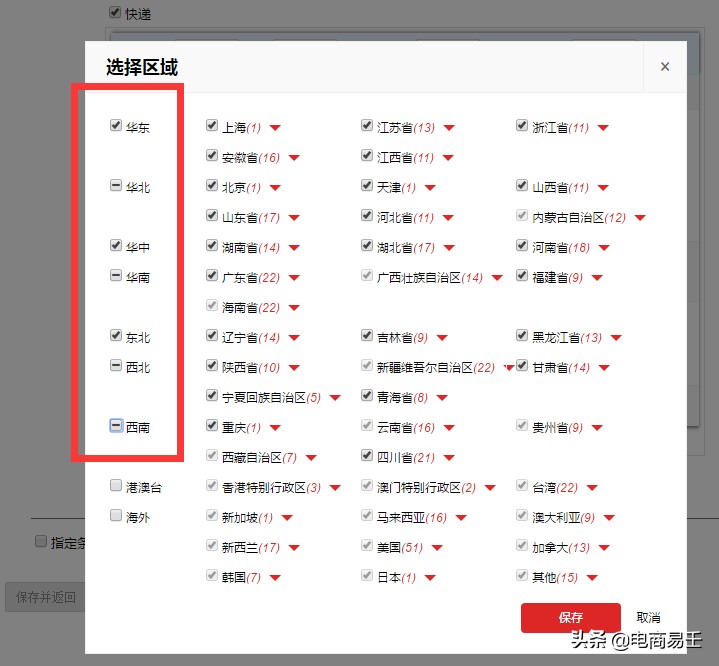719x666 pixels.
Task: Toggle the 快递 checkbox behind the dialog
Action: pyautogui.click(x=115, y=12)
